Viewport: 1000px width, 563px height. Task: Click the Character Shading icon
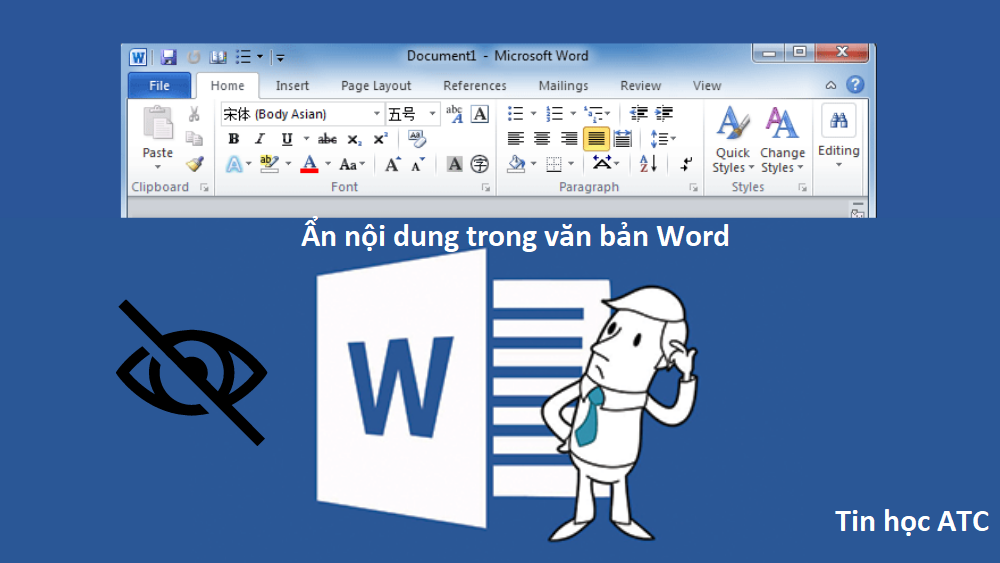point(454,165)
